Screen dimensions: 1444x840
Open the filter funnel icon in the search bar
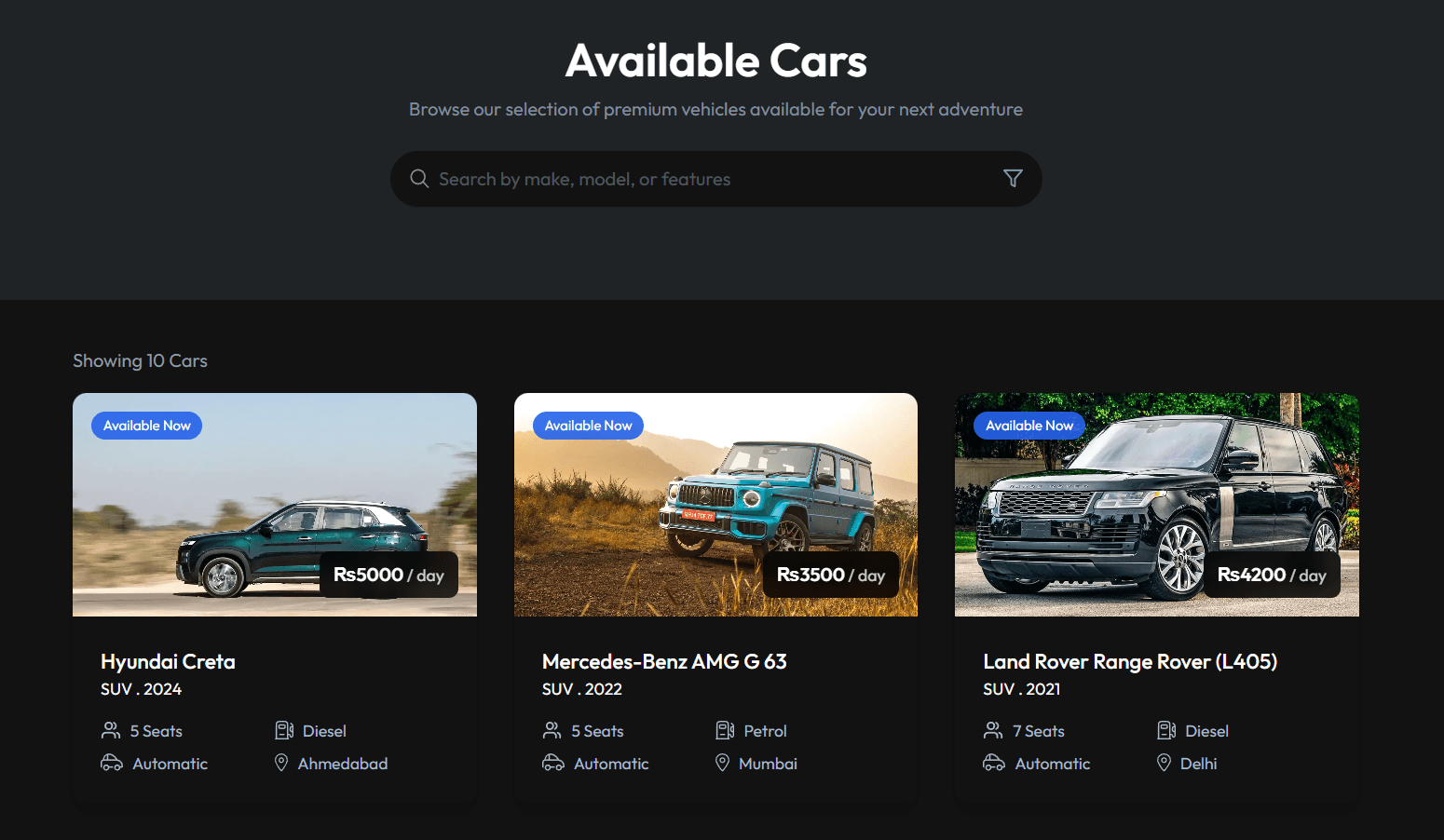click(x=1013, y=178)
